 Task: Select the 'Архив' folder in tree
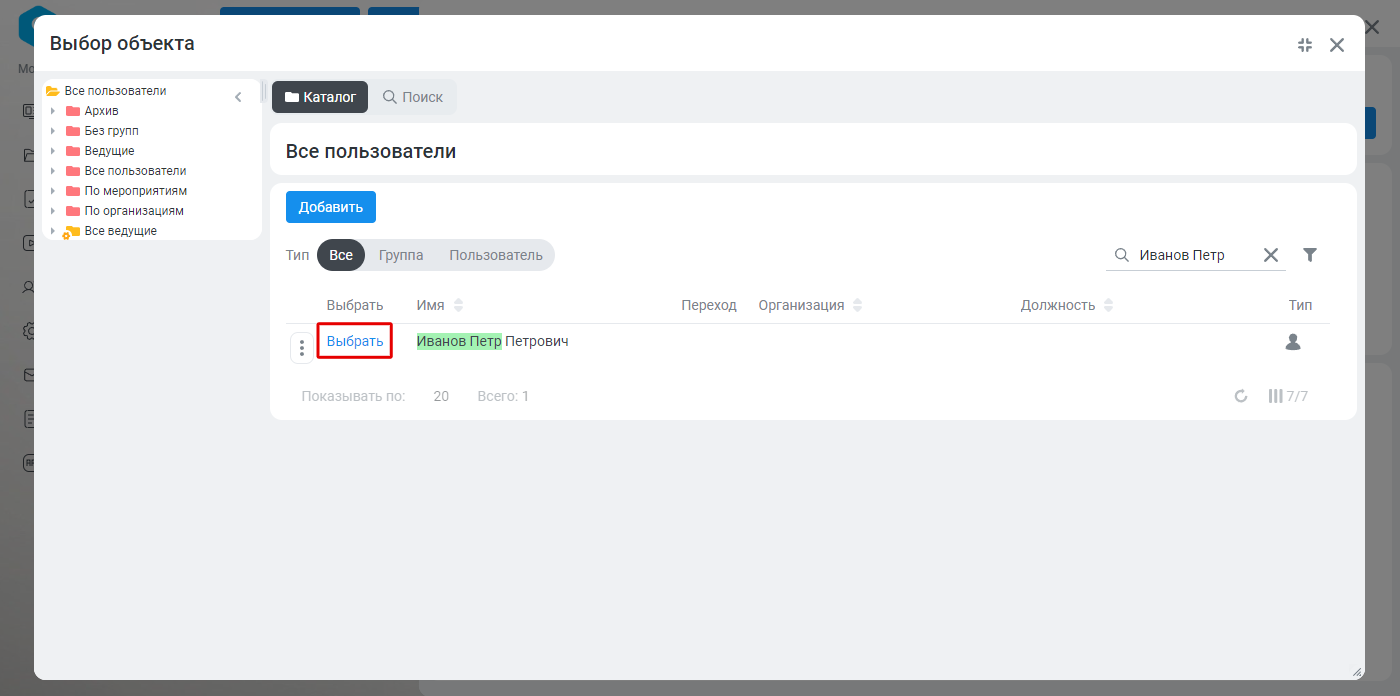tap(101, 111)
